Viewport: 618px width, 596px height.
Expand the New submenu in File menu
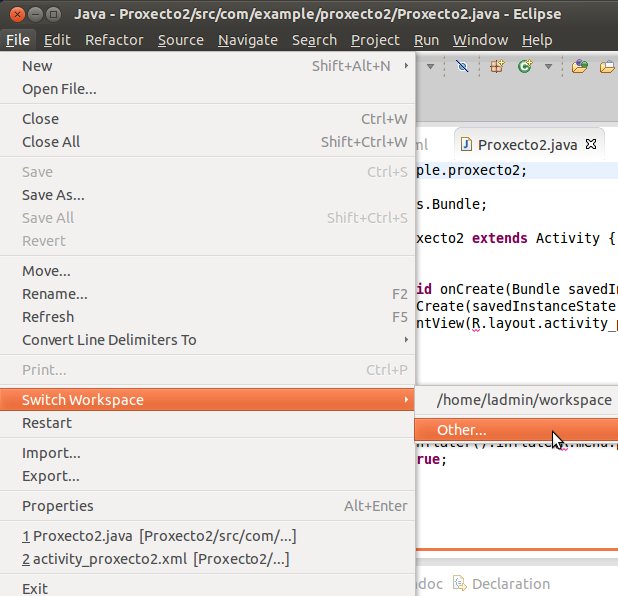(x=207, y=66)
